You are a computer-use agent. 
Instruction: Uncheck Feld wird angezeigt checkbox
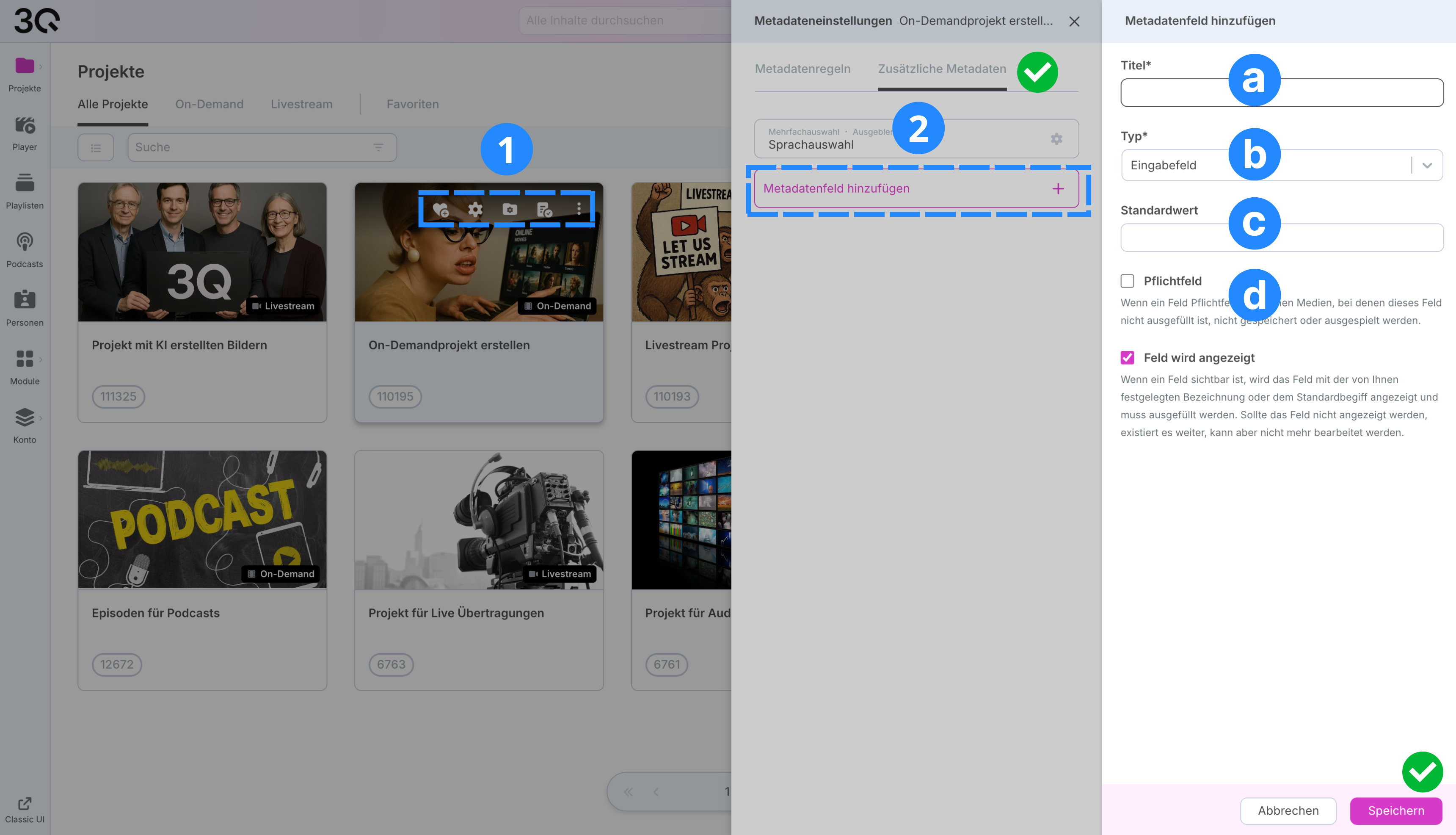click(1127, 358)
